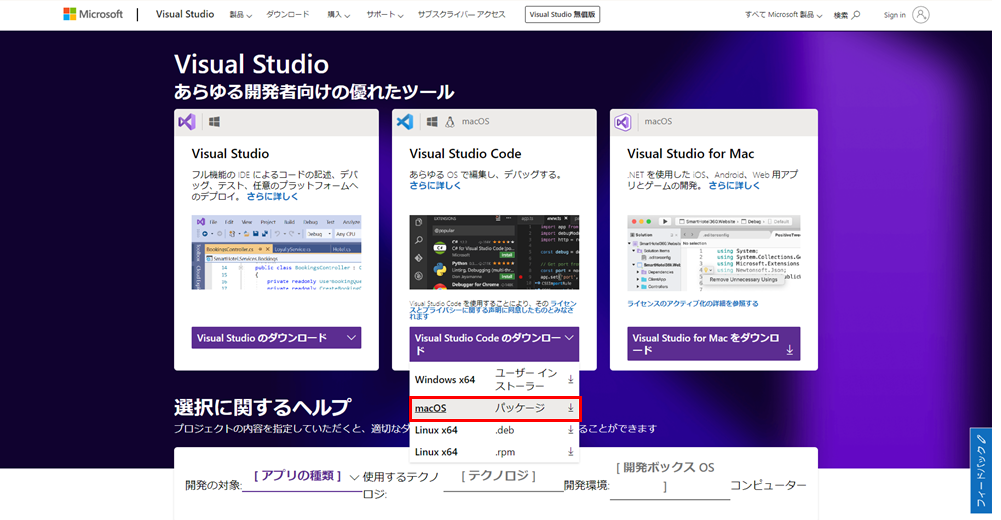Click the user account avatar icon
The height and width of the screenshot is (520, 1001).
921,15
